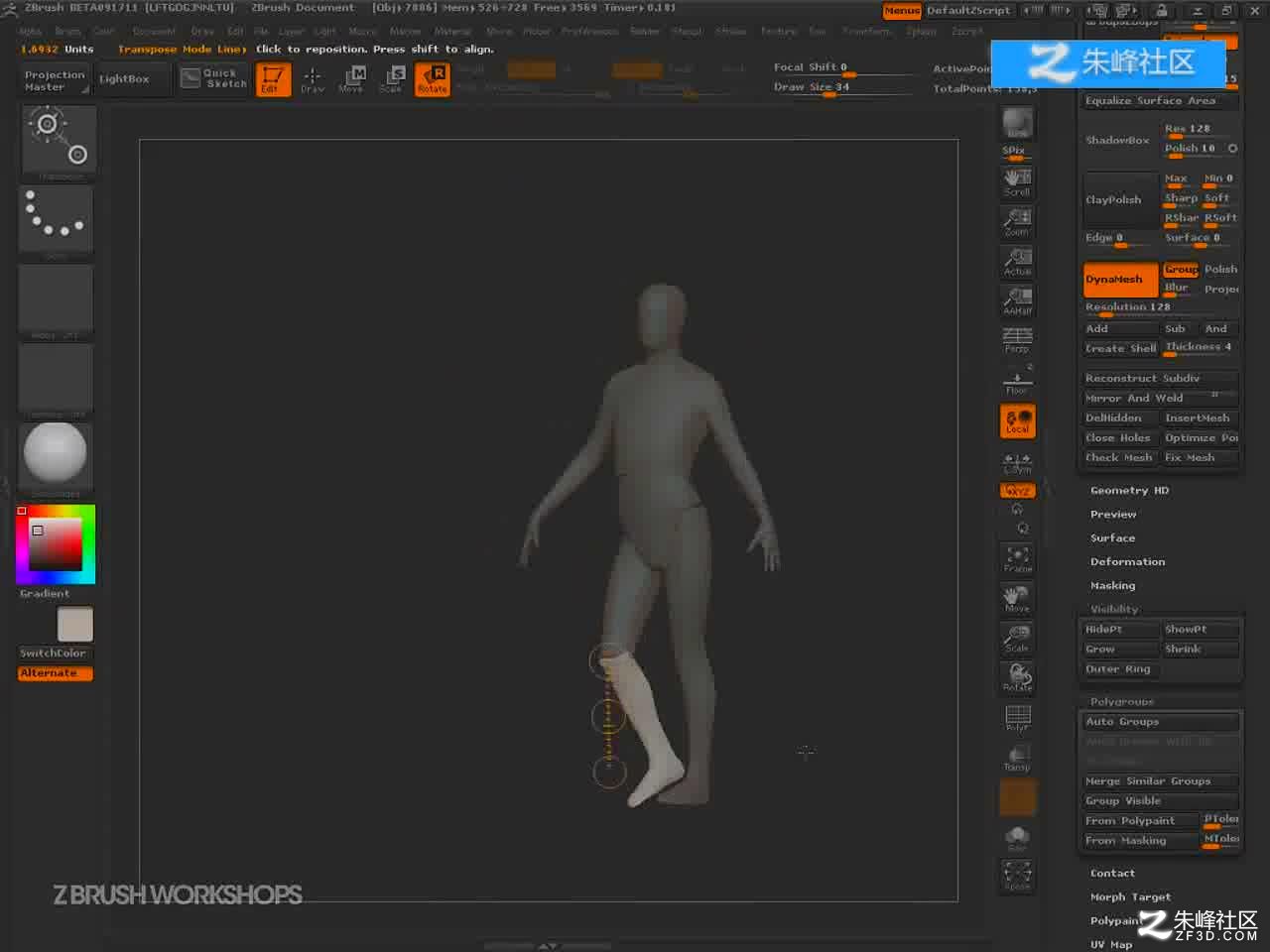This screenshot has height=952, width=1270.
Task: Toggle the Menus button
Action: 902,11
